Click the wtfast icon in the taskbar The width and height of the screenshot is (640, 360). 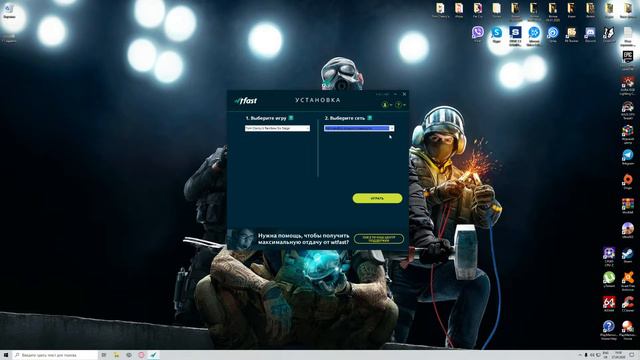pos(153,355)
